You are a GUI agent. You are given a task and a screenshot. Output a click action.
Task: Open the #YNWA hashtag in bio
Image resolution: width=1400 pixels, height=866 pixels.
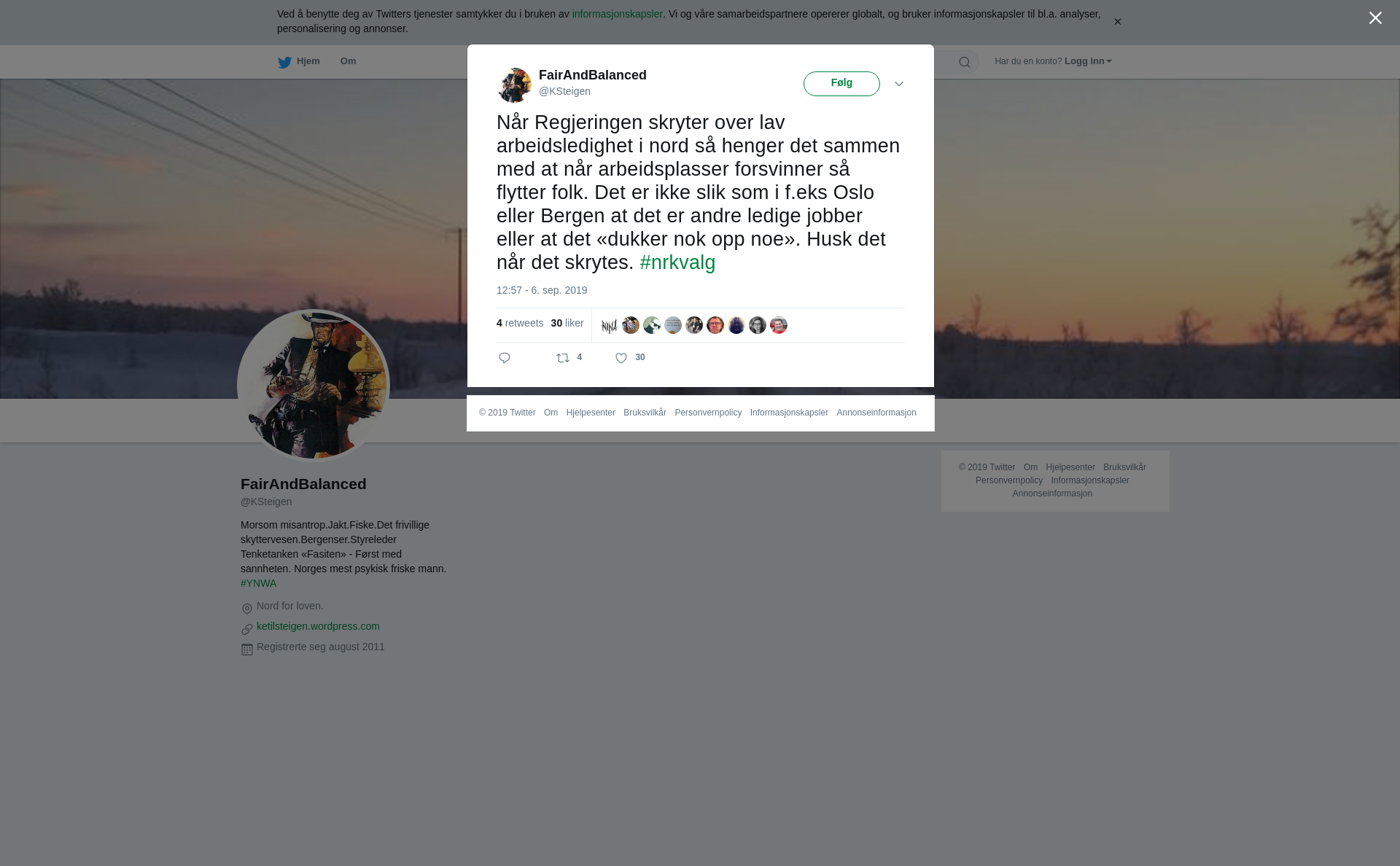click(258, 583)
